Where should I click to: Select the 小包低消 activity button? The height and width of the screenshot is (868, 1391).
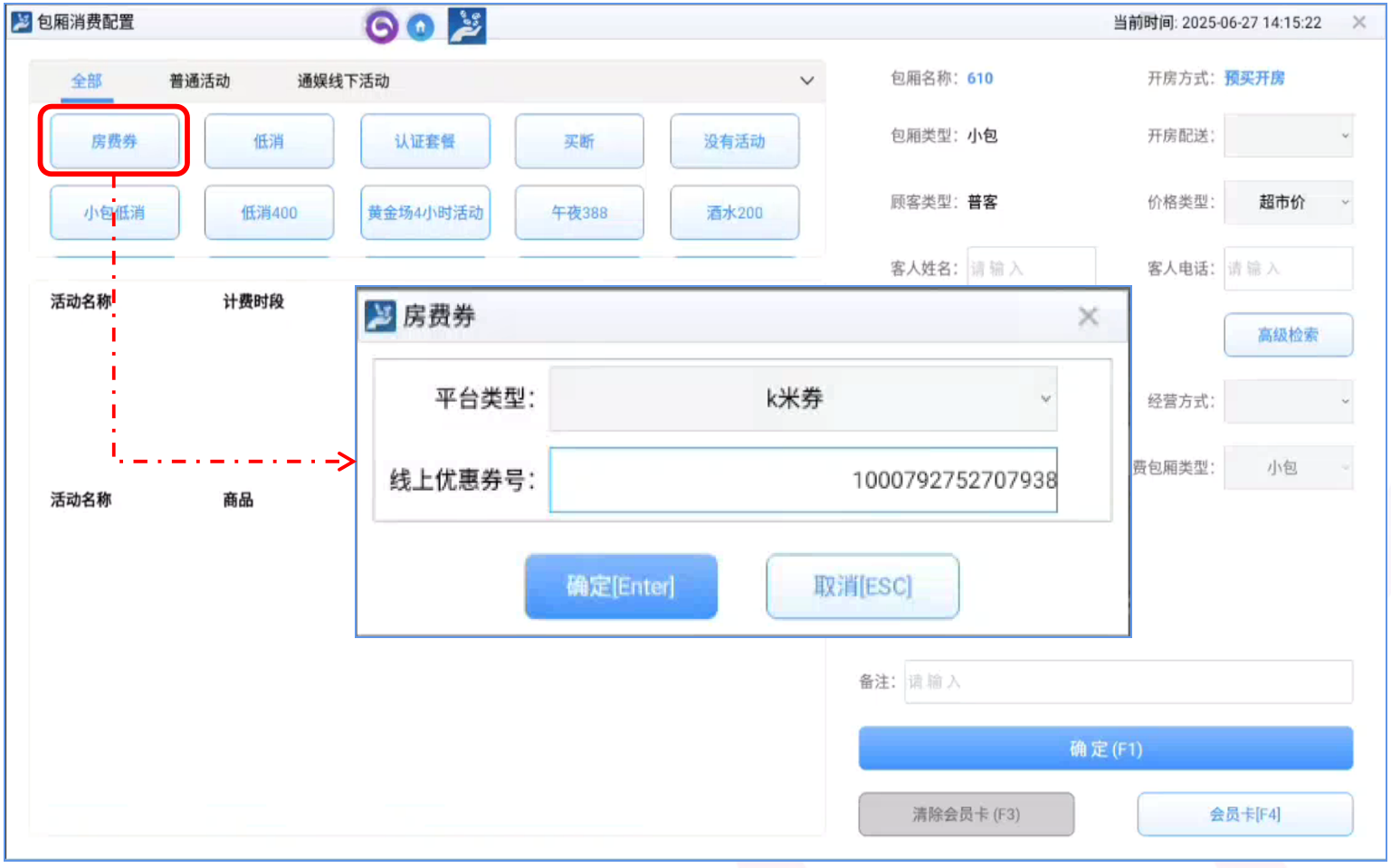pos(114,213)
